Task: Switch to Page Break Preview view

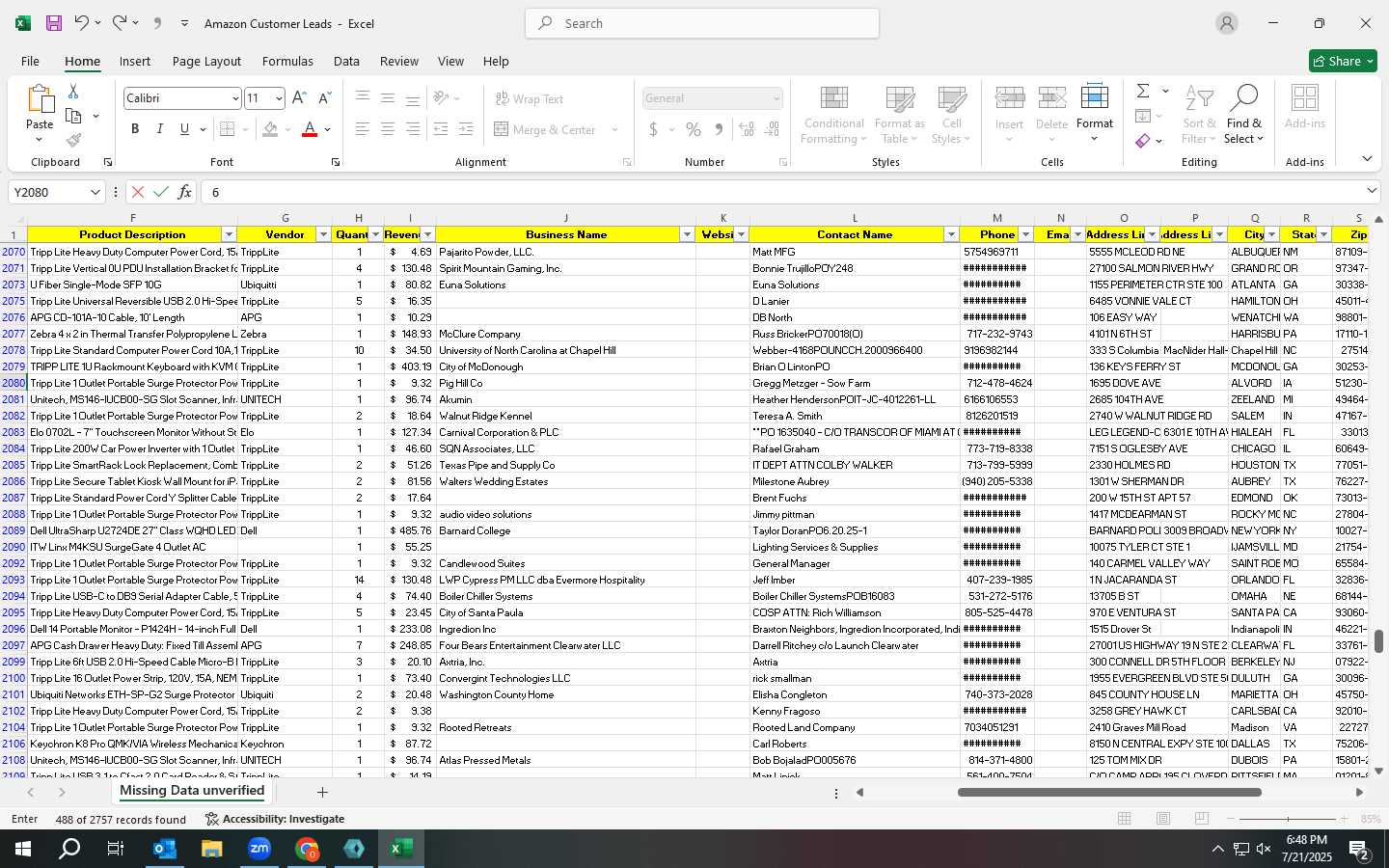Action: pos(1202,819)
